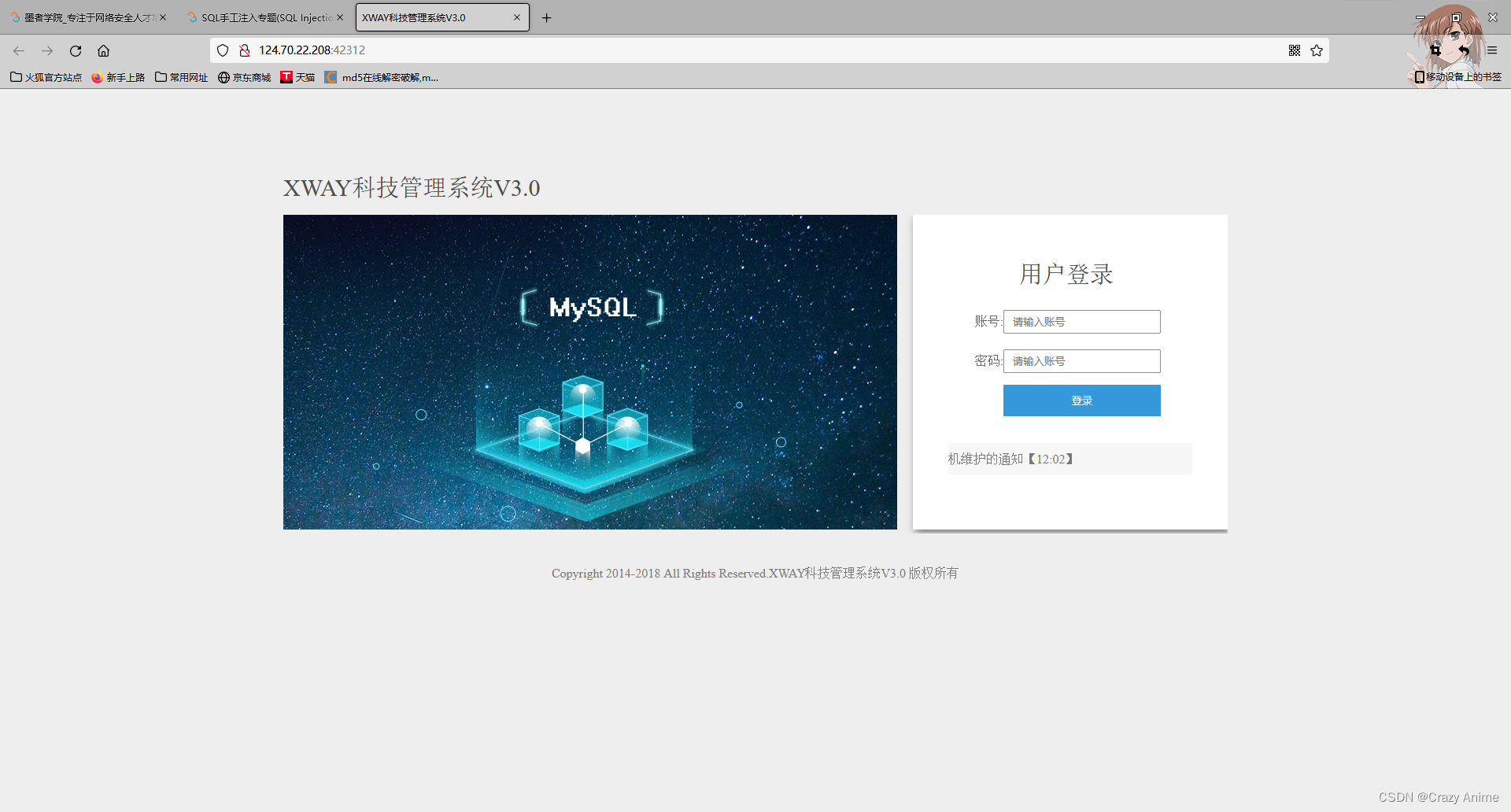Click the blue 登录 login button
The image size is (1511, 812).
click(1081, 400)
